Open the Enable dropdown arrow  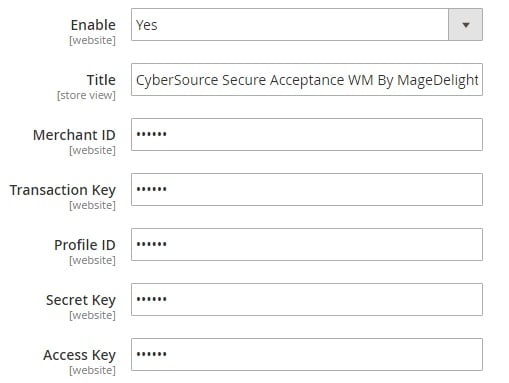(x=465, y=25)
